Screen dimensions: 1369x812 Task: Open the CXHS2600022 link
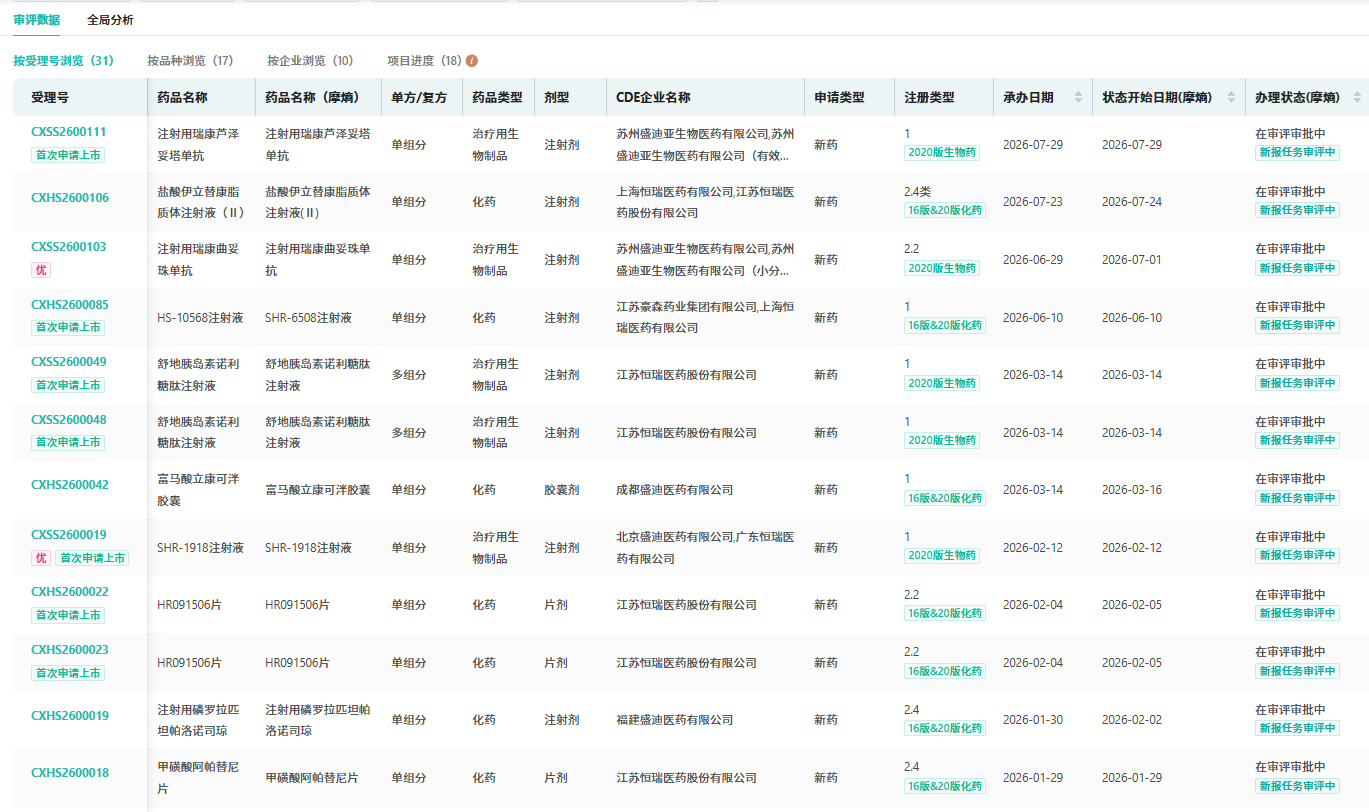pos(70,592)
